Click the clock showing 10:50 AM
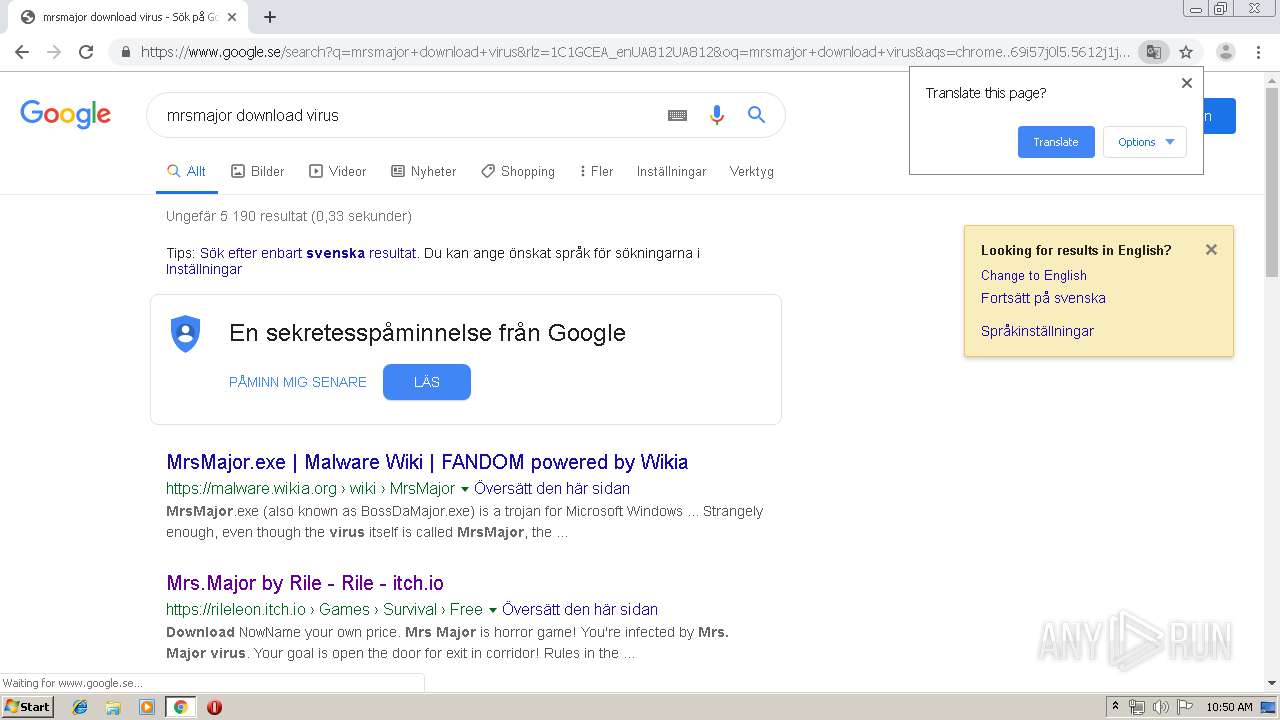This screenshot has width=1280, height=720. [x=1229, y=707]
